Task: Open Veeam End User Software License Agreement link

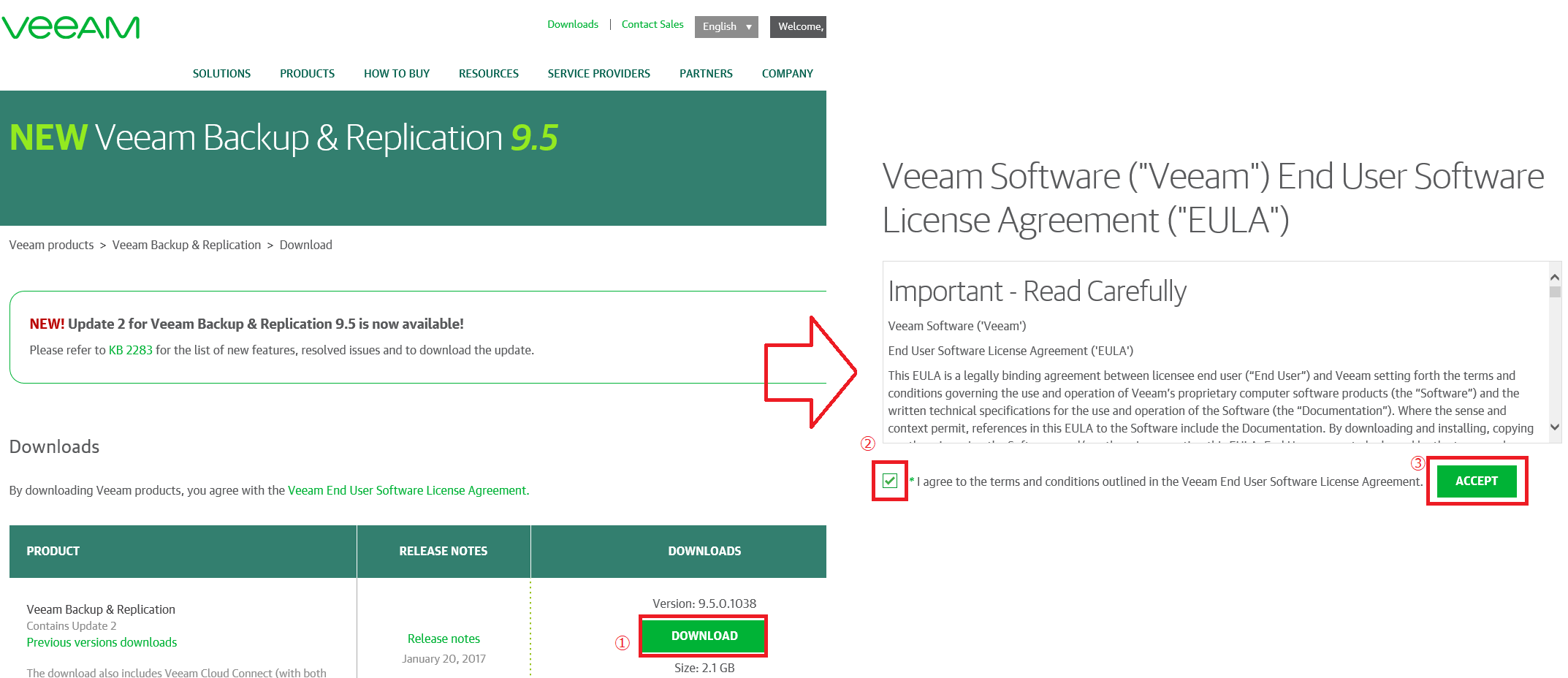Action: (x=408, y=490)
